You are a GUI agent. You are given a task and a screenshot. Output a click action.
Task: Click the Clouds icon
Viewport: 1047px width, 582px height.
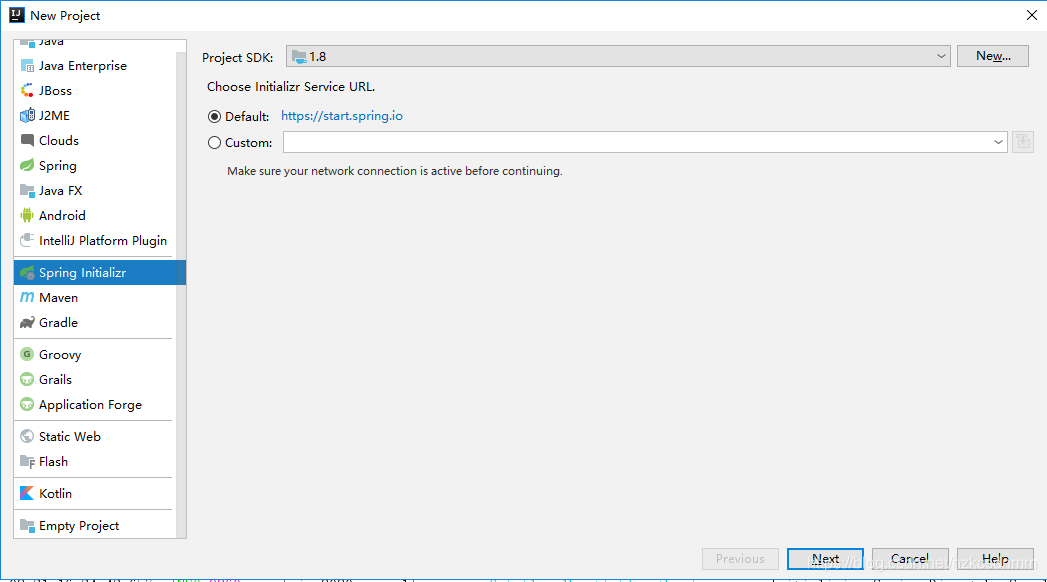point(27,140)
